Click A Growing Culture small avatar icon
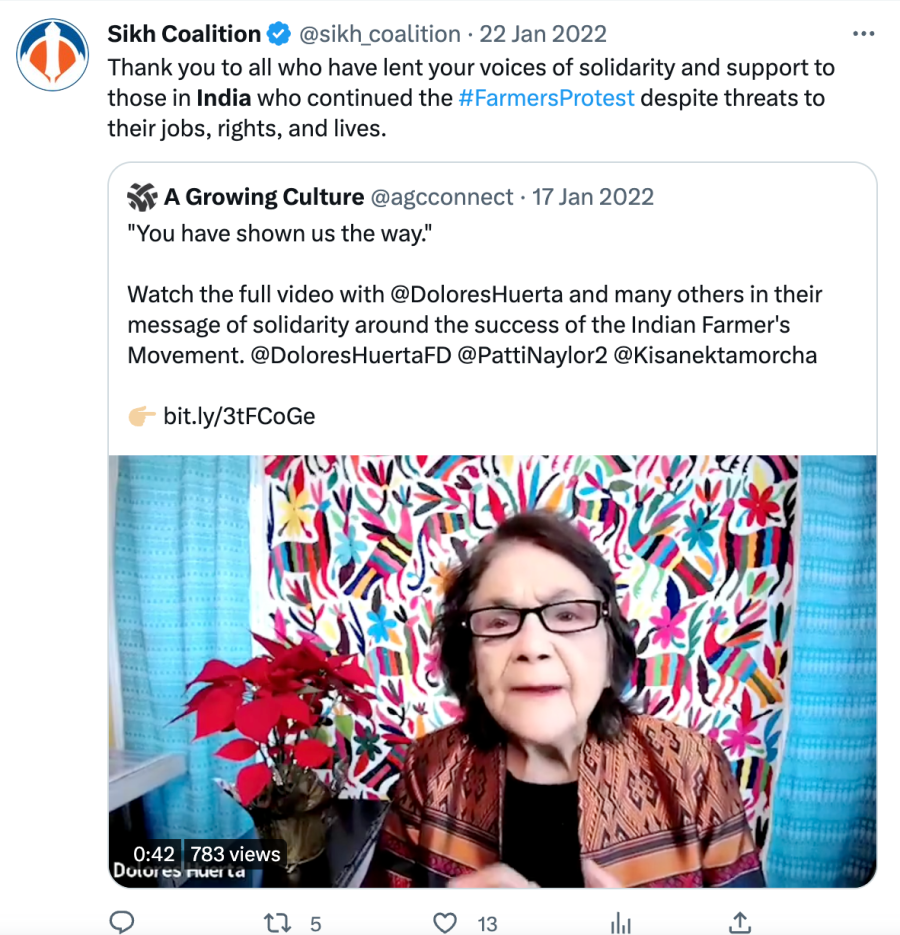This screenshot has width=900, height=935. pos(142,197)
